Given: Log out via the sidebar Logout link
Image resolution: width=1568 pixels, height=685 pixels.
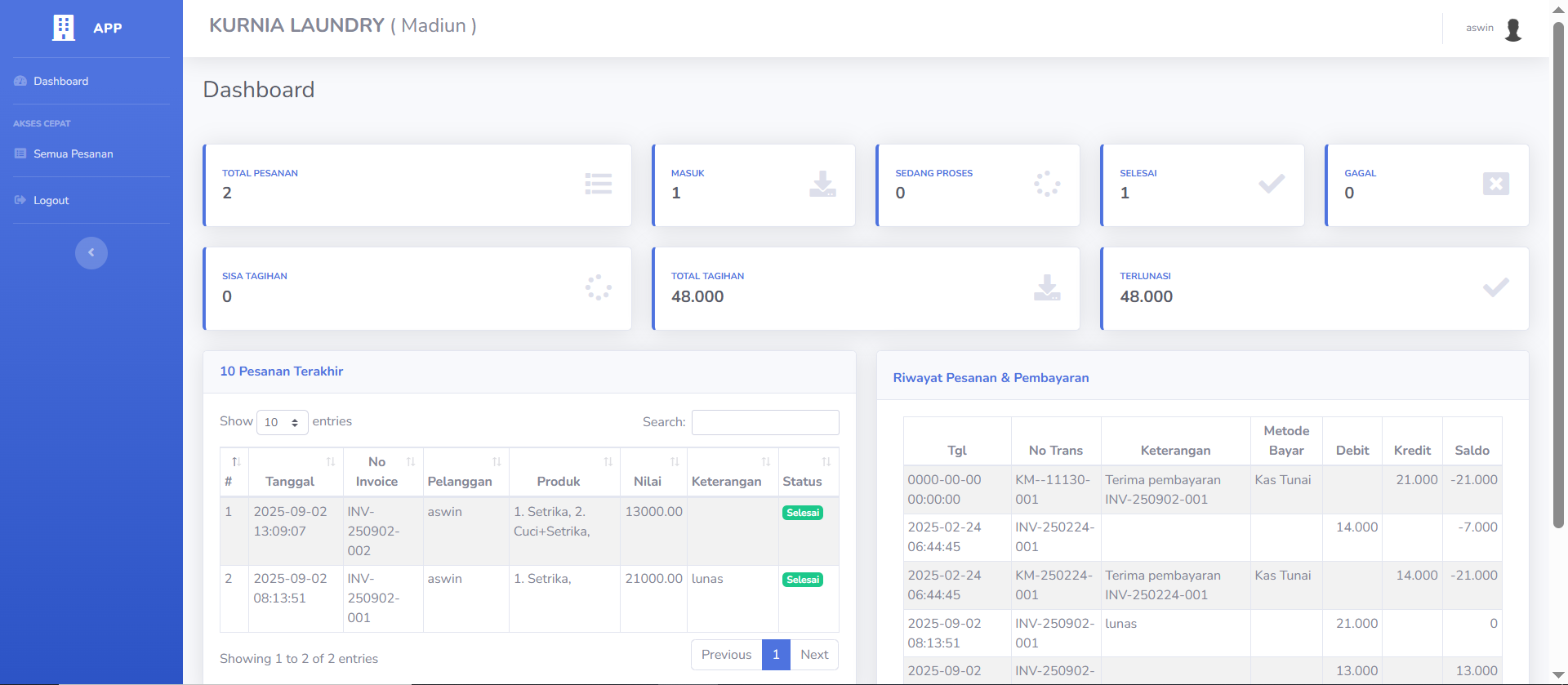Looking at the screenshot, I should click(51, 200).
